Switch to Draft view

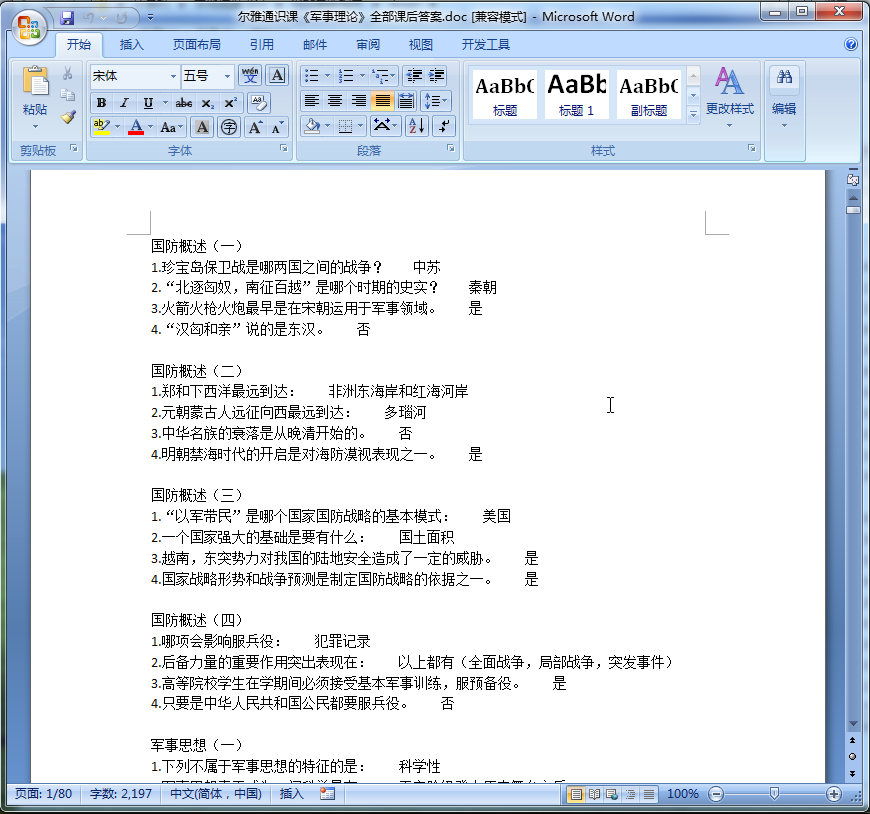(649, 794)
